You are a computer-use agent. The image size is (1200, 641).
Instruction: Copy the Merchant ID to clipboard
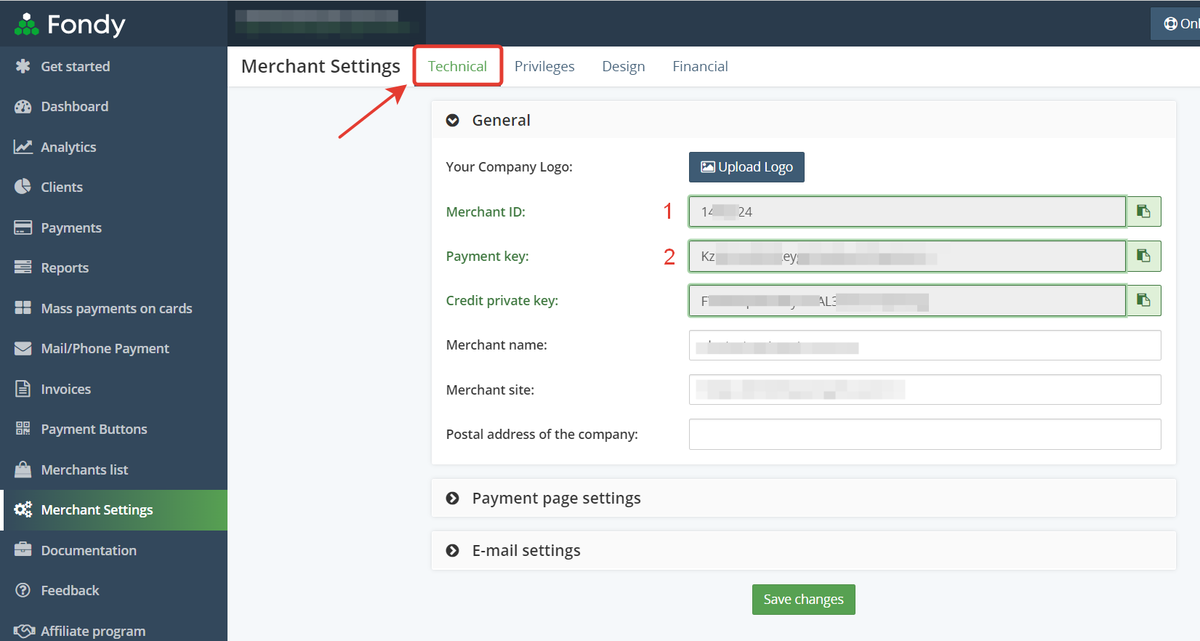[1144, 212]
